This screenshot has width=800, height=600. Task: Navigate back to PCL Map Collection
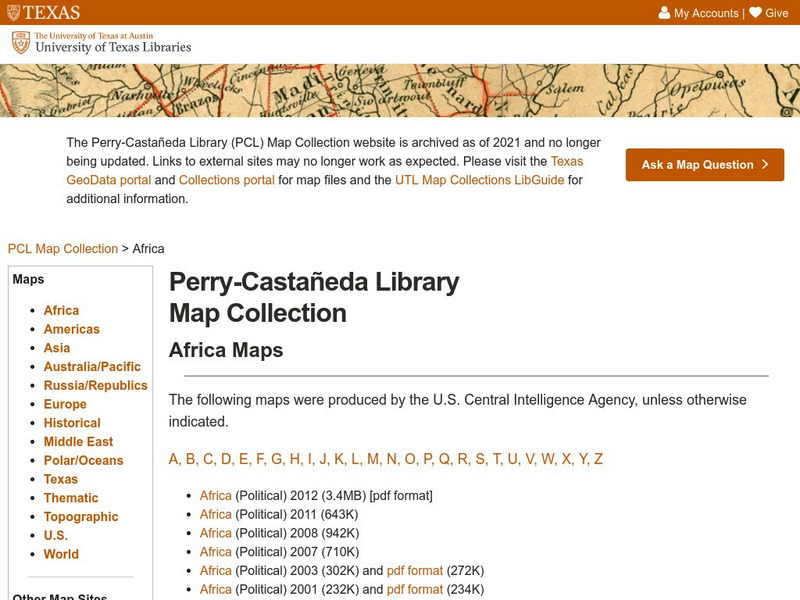(60, 248)
